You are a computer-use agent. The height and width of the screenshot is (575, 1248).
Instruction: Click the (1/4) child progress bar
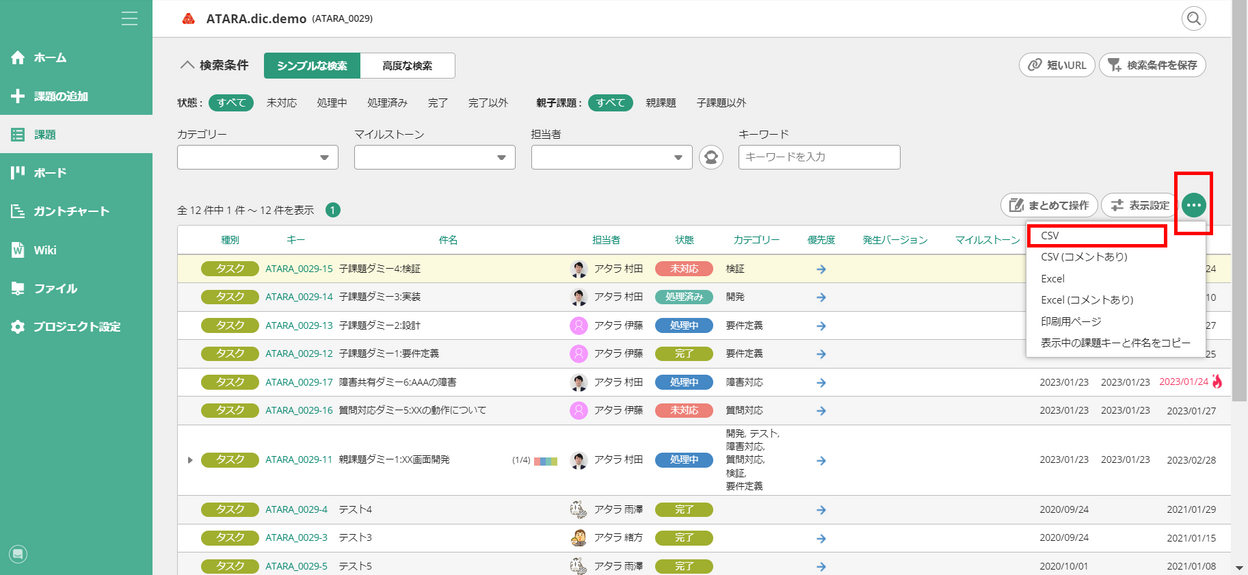(x=546, y=461)
